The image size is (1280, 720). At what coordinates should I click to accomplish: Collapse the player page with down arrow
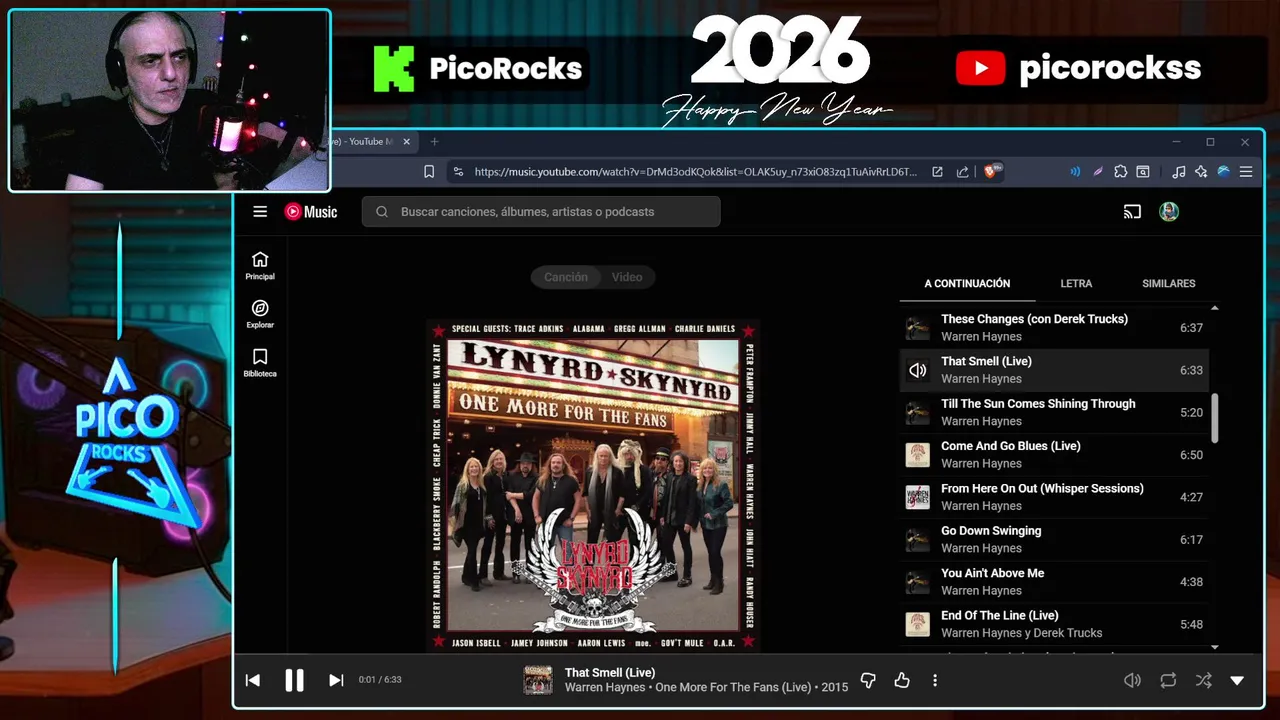[x=1237, y=680]
